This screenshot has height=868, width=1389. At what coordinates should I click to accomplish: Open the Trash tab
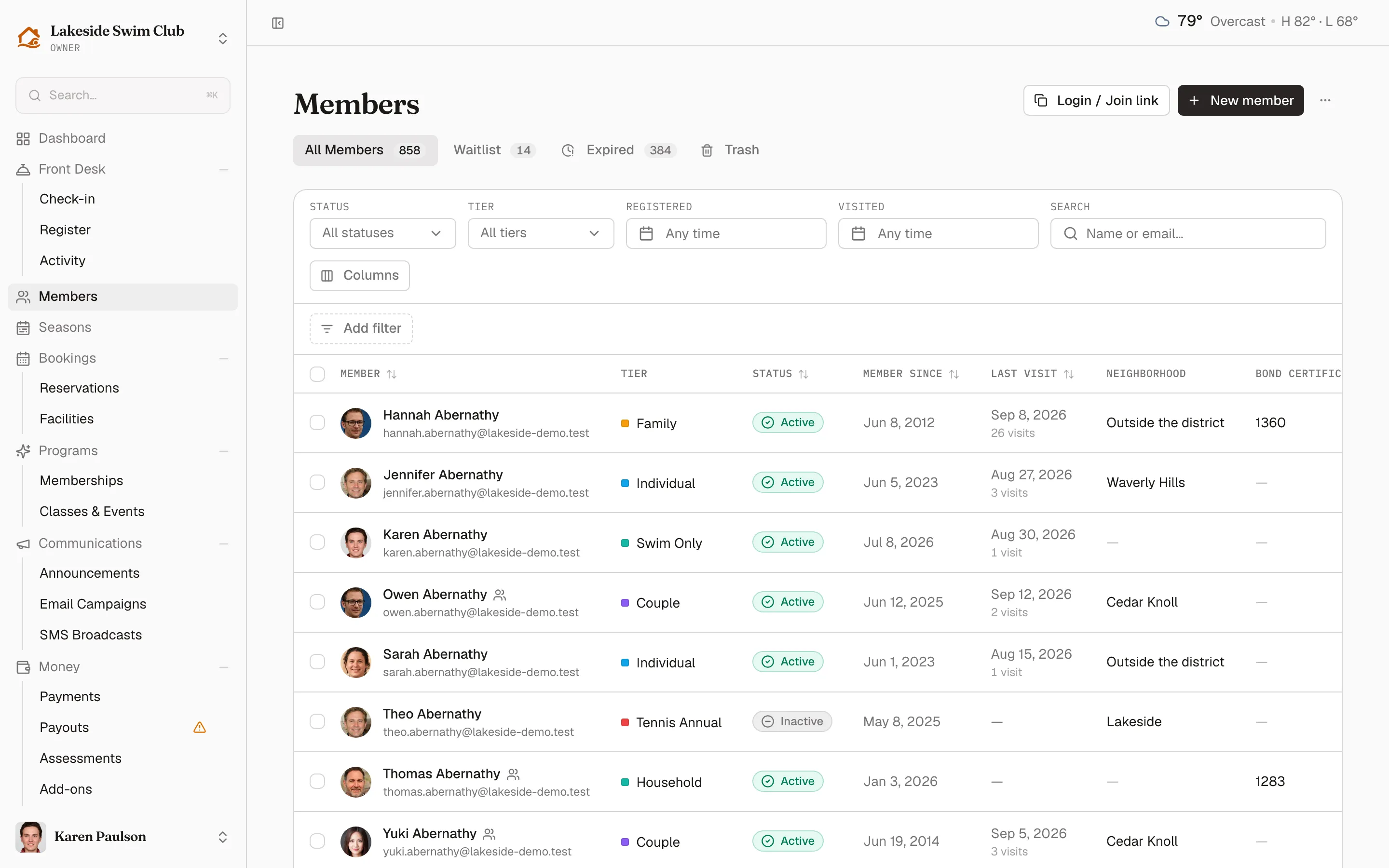tap(730, 150)
